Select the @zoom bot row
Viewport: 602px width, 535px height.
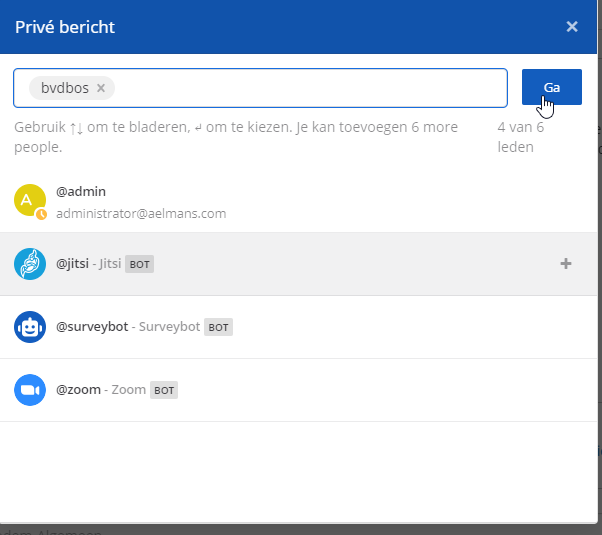pyautogui.click(x=299, y=390)
